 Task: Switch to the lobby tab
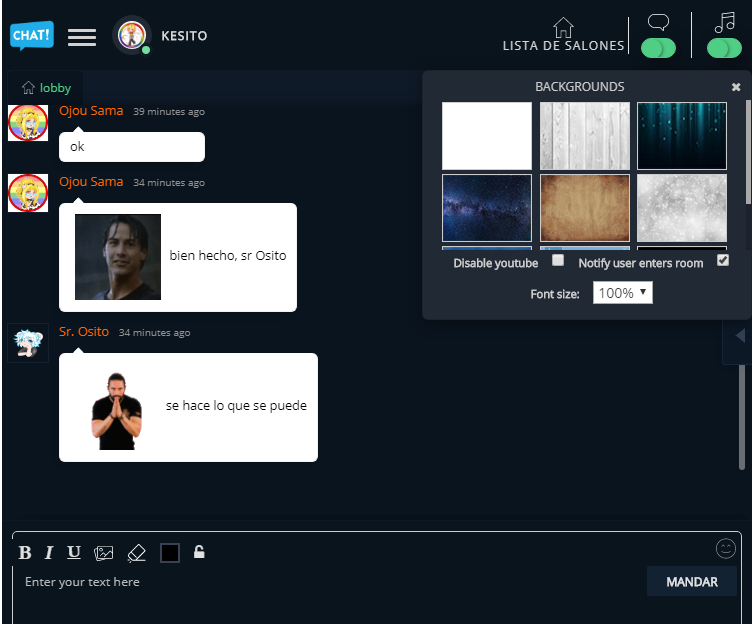click(x=47, y=88)
